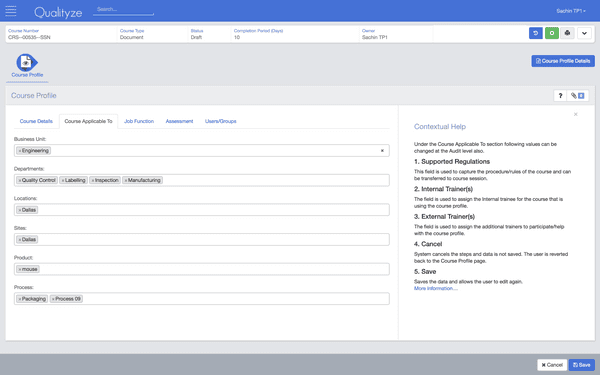Click the Contextual Help heading
The width and height of the screenshot is (600, 375).
point(440,127)
